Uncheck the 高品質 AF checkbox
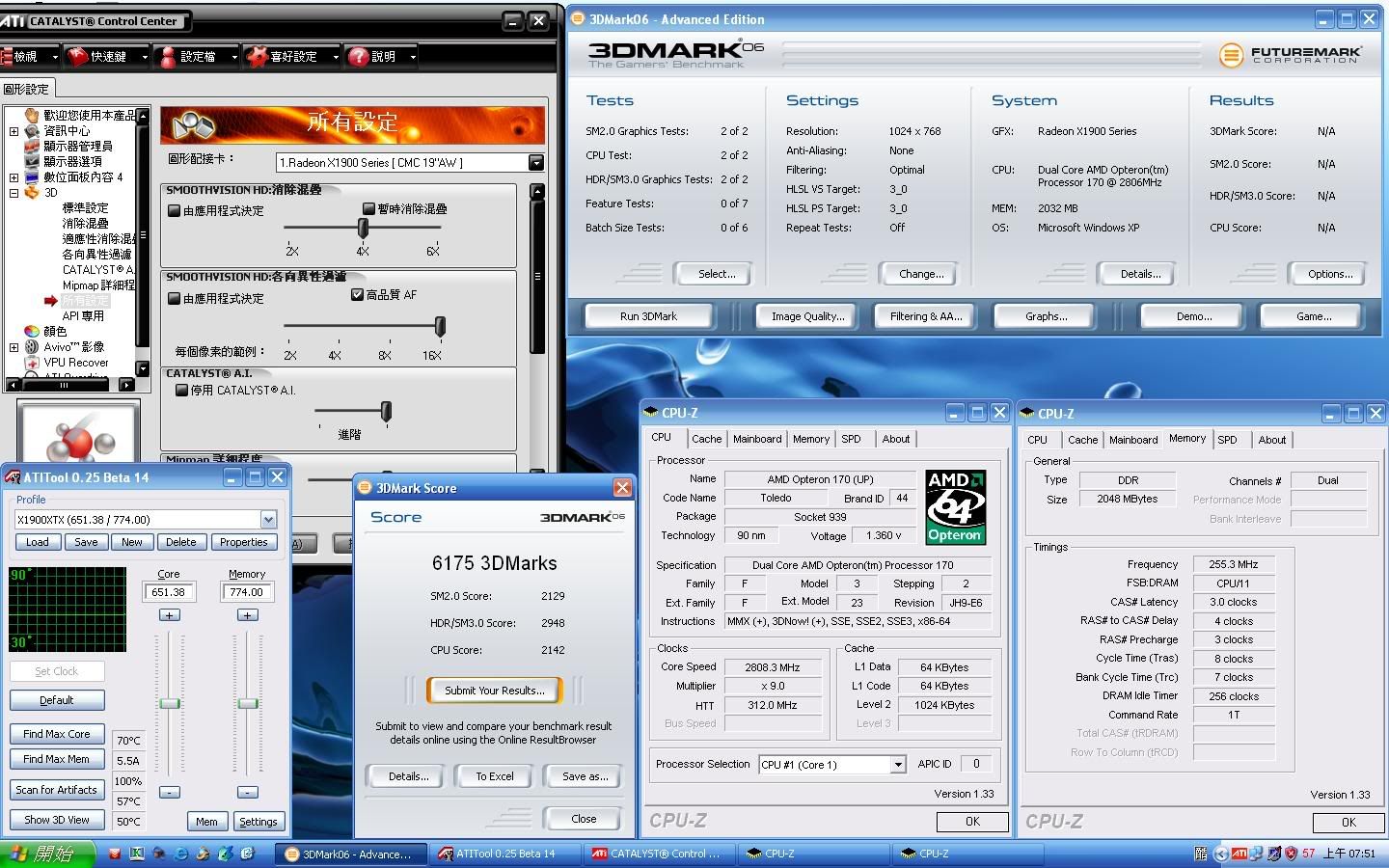The height and width of the screenshot is (868, 1389). [357, 294]
